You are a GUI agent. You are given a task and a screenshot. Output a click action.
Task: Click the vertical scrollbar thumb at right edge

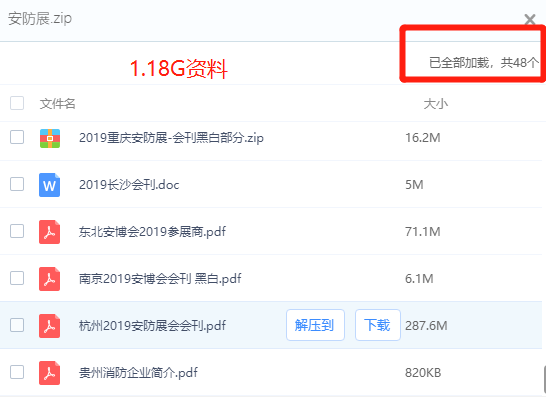click(x=544, y=380)
